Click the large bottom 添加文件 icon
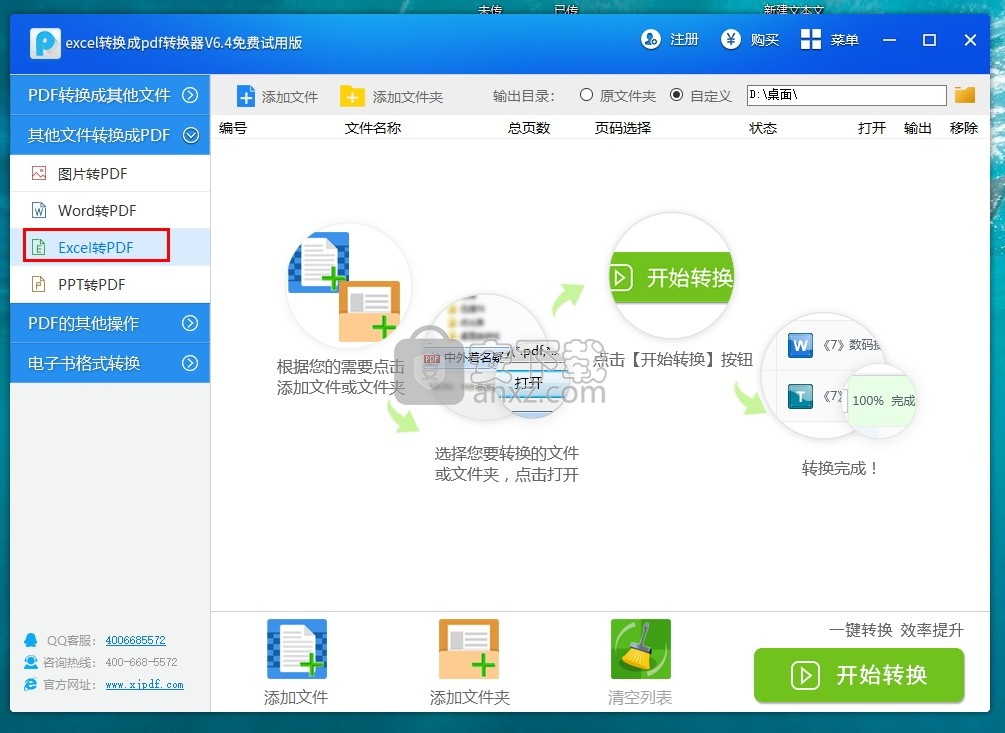 pos(297,649)
